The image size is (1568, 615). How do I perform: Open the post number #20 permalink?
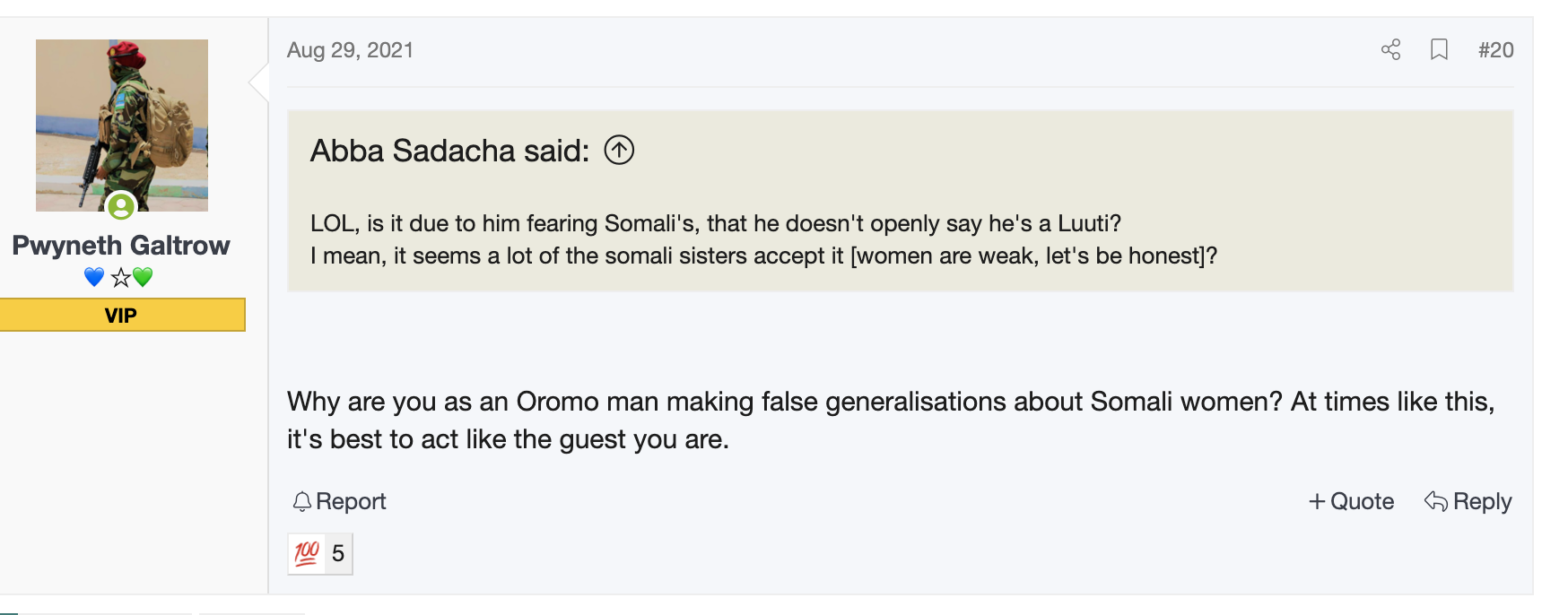point(1495,50)
